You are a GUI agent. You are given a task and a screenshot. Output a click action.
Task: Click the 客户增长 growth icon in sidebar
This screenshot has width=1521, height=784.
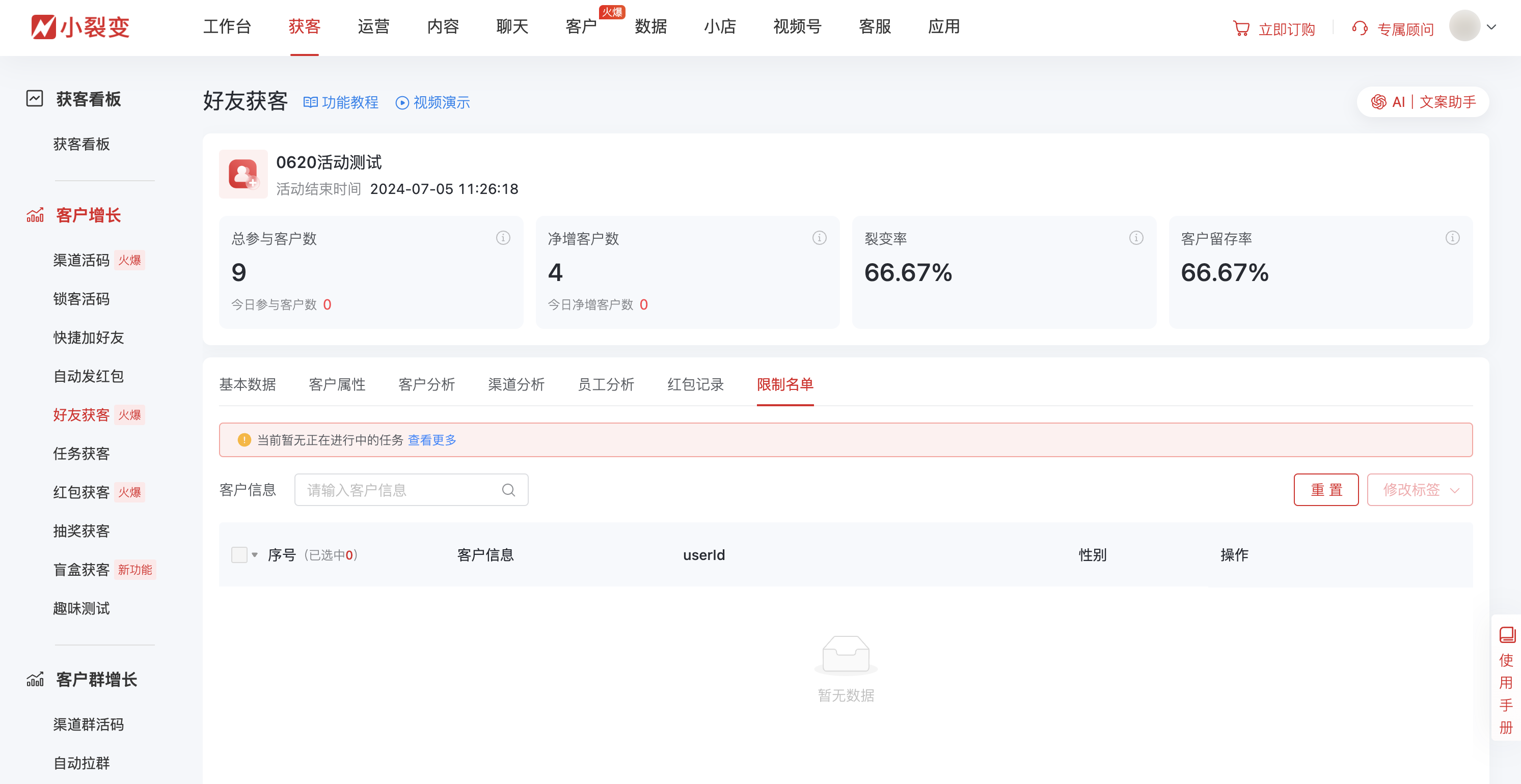pyautogui.click(x=36, y=215)
